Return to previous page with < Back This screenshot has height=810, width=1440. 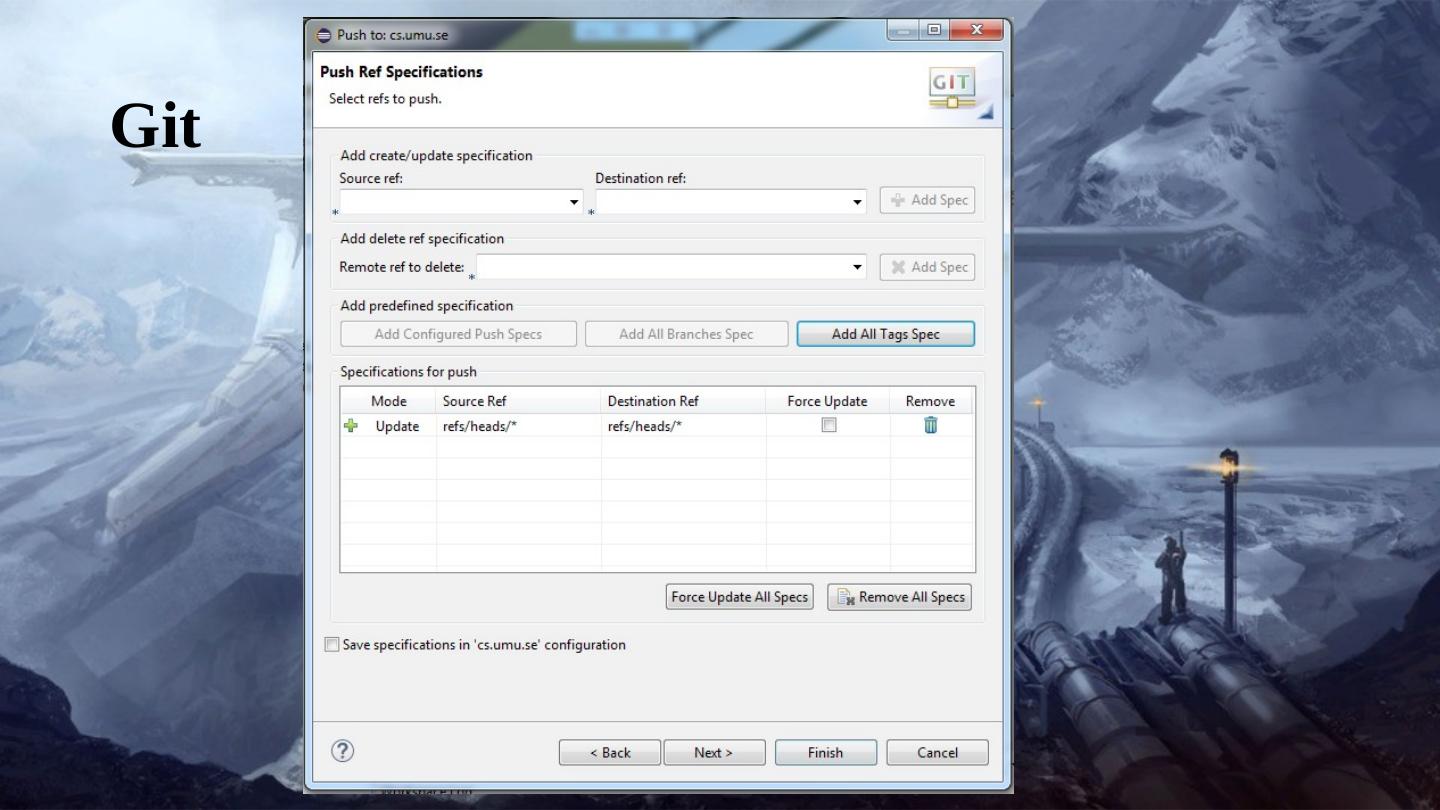pos(610,753)
